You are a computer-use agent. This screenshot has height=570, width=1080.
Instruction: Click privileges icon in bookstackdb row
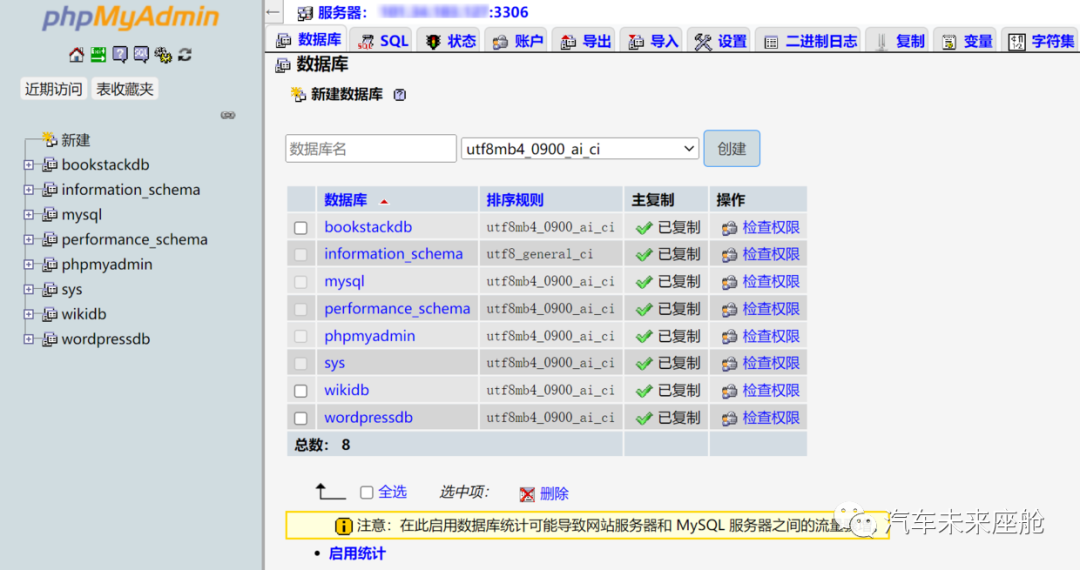point(729,228)
